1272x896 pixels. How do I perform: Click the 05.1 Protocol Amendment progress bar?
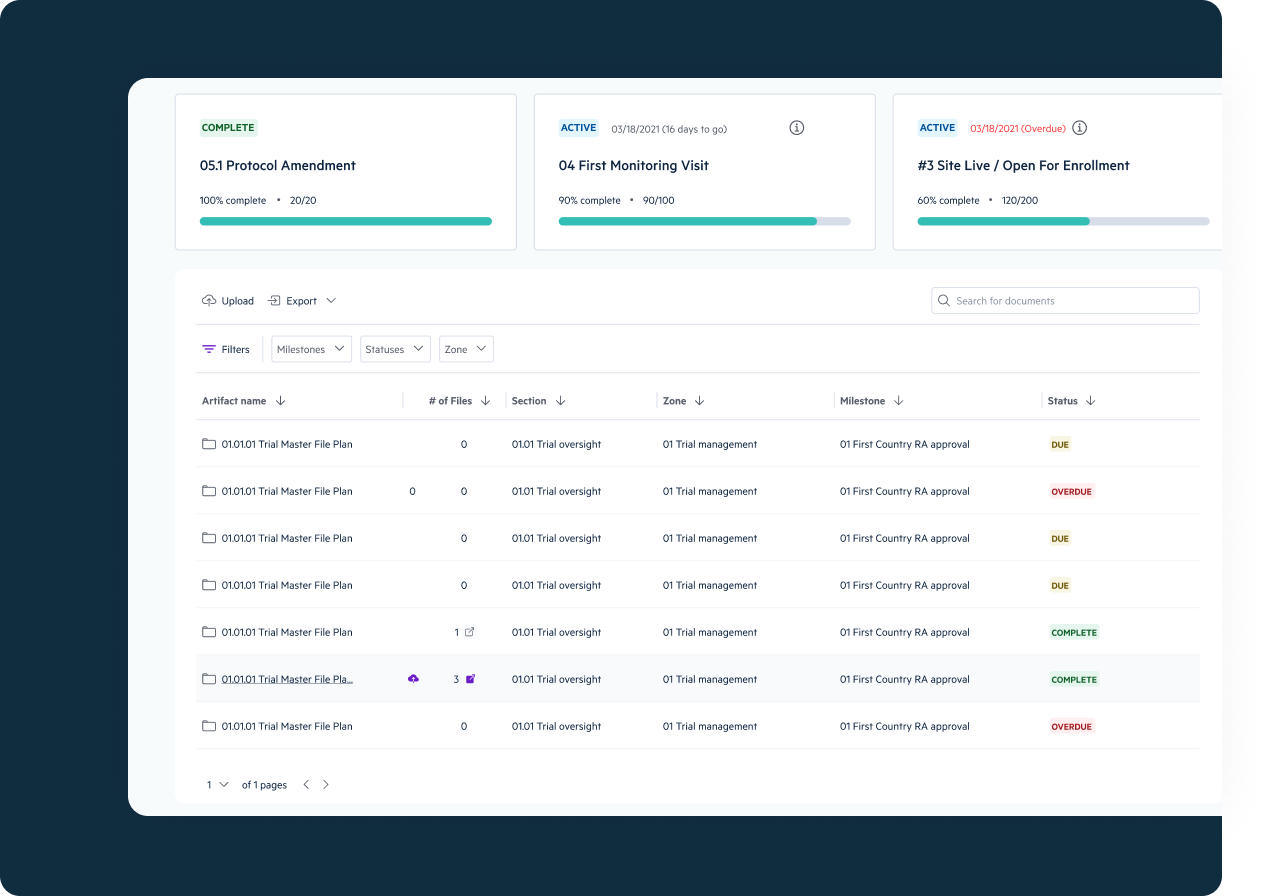[x=346, y=221]
